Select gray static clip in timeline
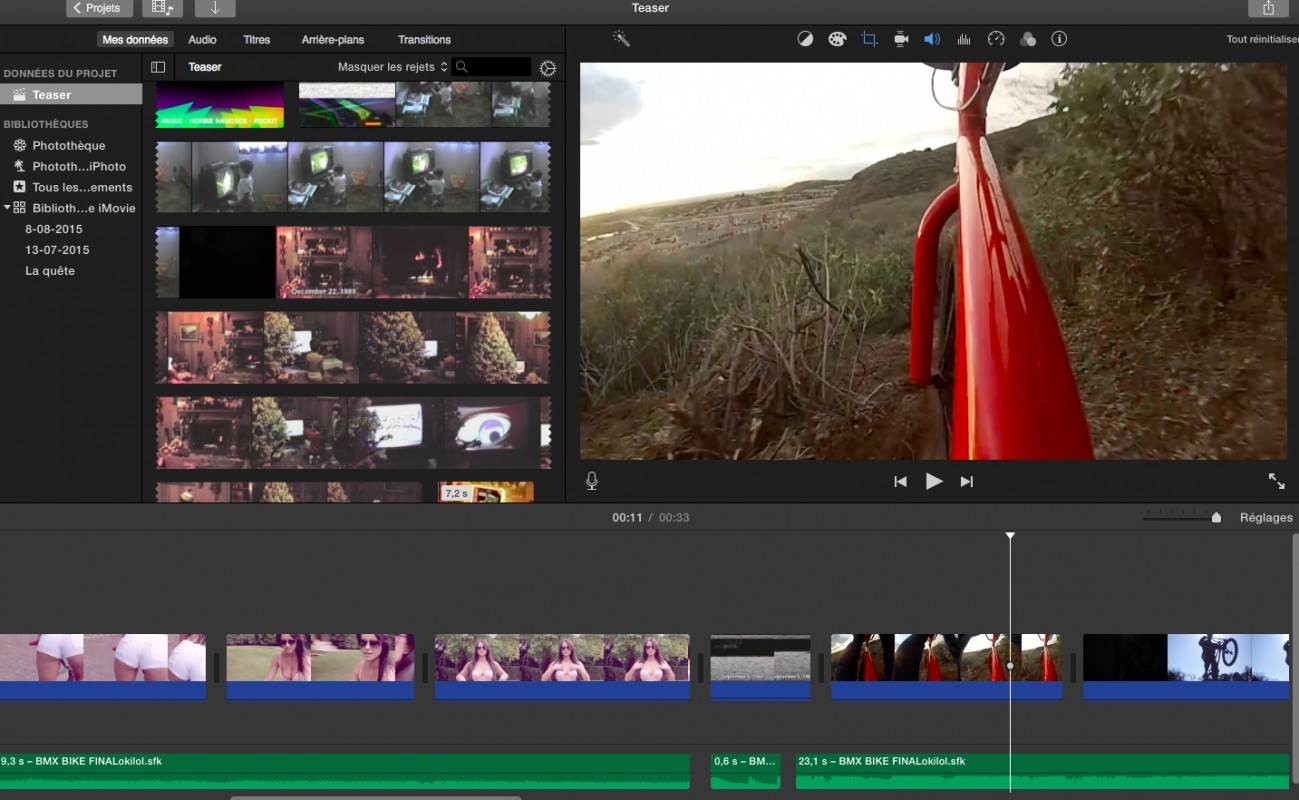The height and width of the screenshot is (800, 1299). coord(760,666)
